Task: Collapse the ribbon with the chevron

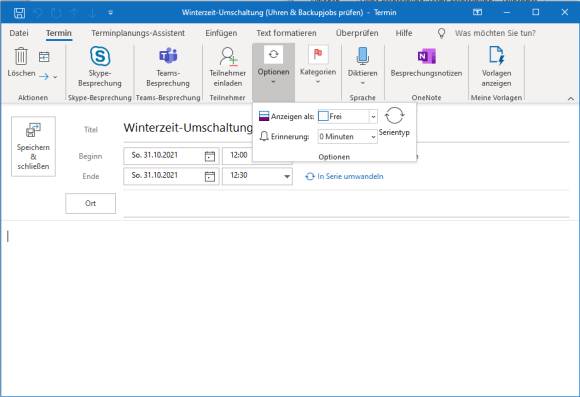Action: click(571, 98)
